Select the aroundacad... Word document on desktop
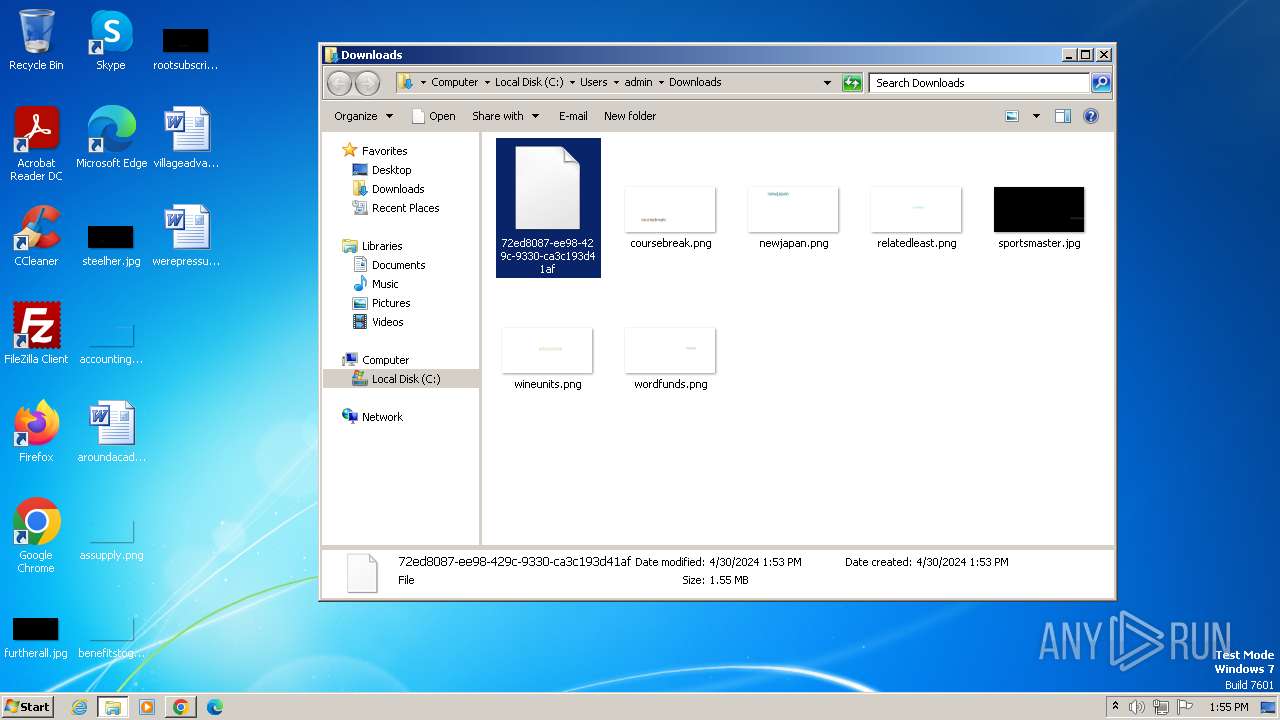Viewport: 1280px width, 720px height. [111, 431]
